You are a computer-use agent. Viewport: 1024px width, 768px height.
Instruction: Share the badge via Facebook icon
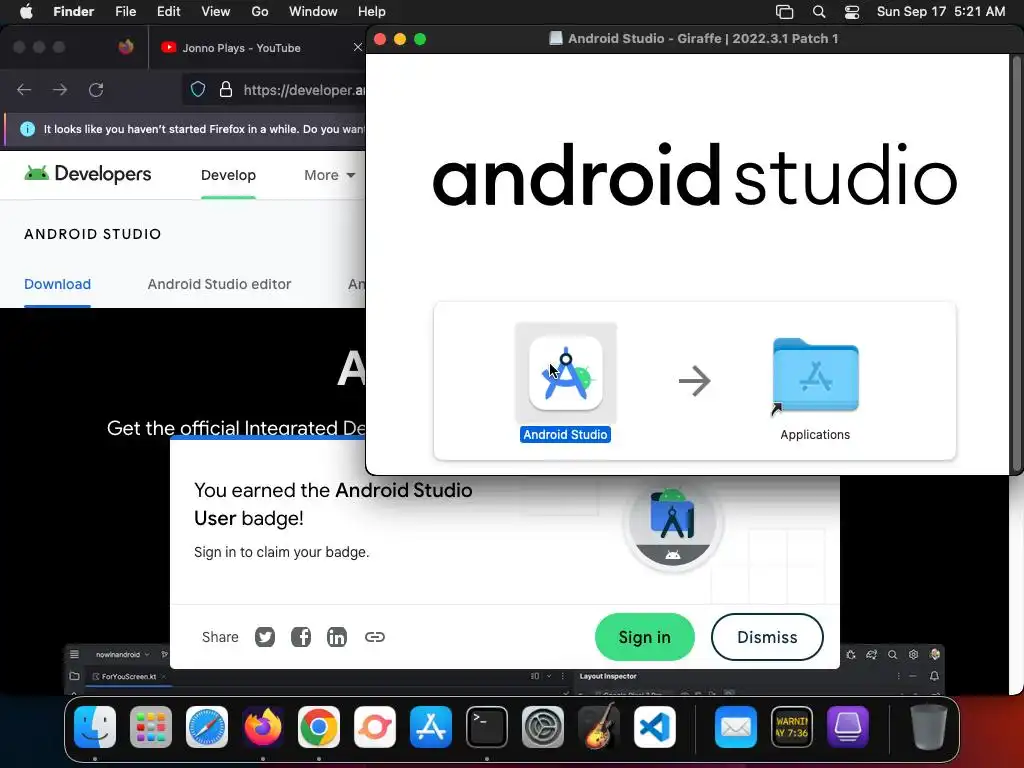300,637
